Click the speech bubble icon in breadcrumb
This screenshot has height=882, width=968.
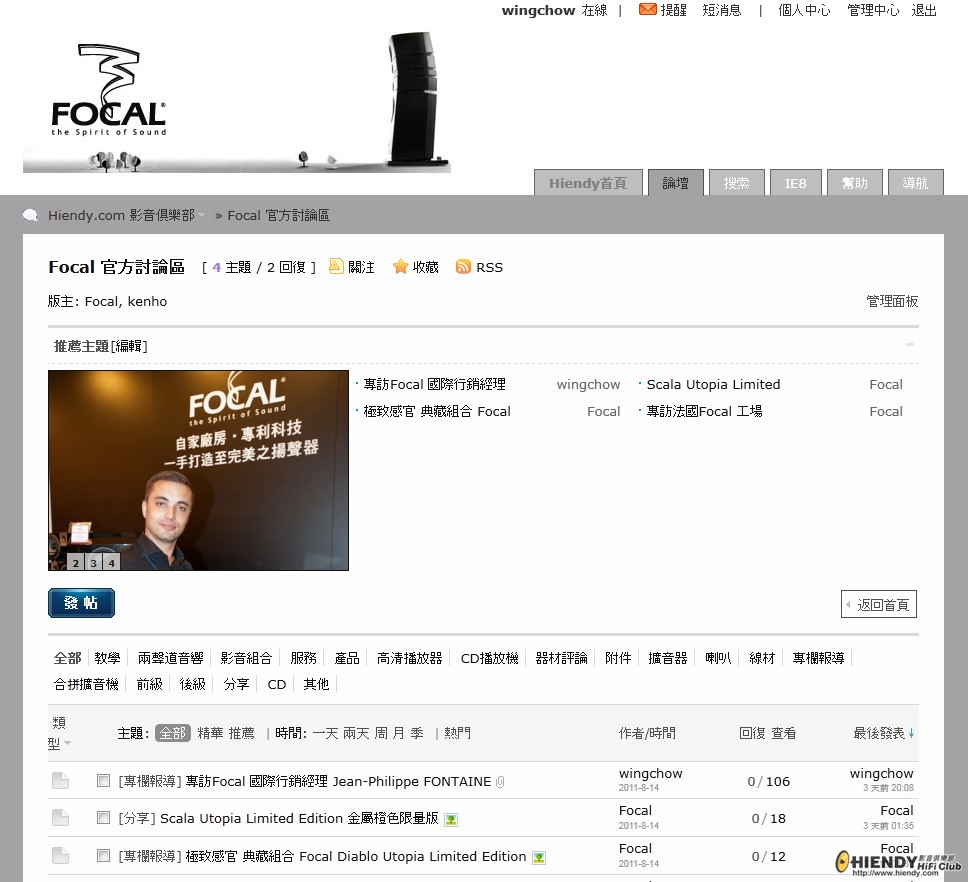[x=31, y=215]
